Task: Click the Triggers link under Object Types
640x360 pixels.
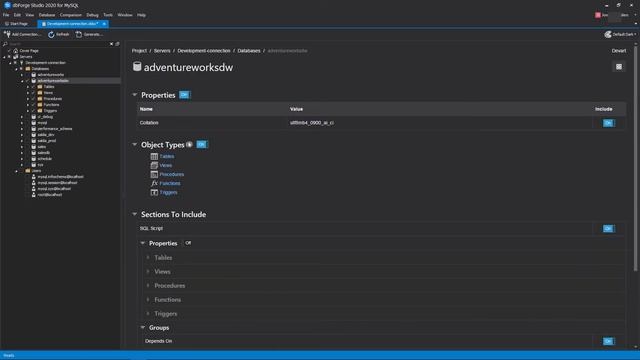Action: (x=169, y=192)
